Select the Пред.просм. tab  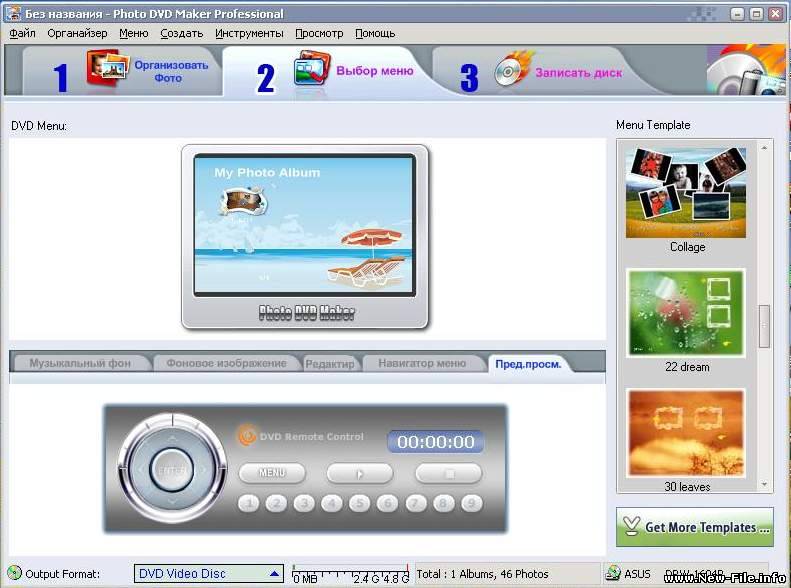(528, 364)
